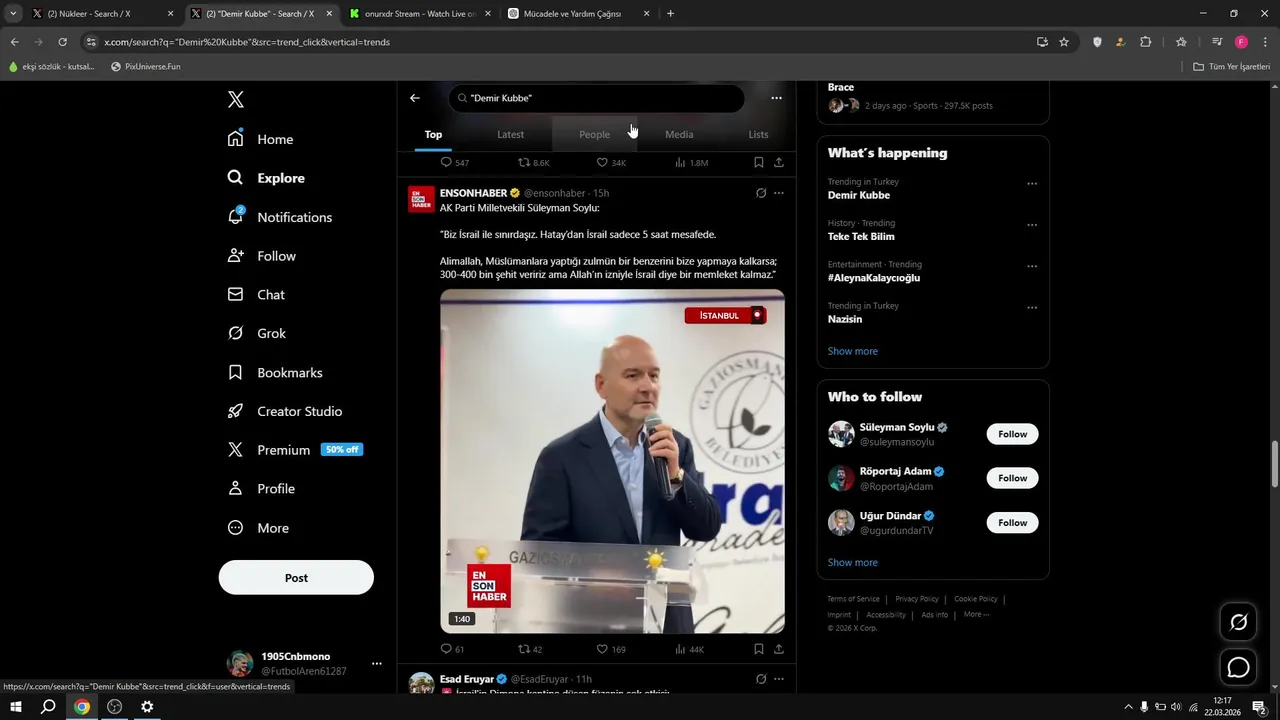This screenshot has height=720, width=1280.
Task: Open the Demir Kubbe trending topic
Action: pyautogui.click(x=859, y=195)
